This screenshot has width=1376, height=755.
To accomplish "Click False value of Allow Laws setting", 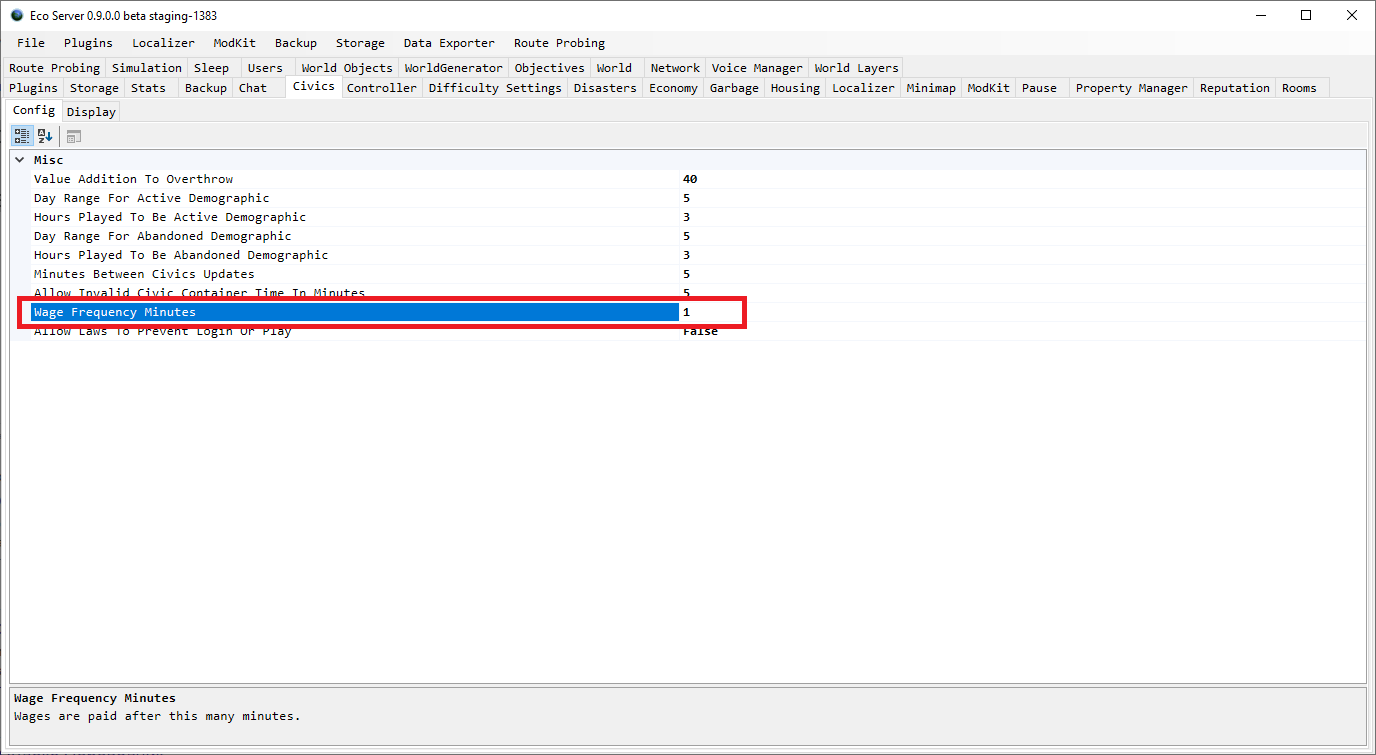I will pos(701,331).
